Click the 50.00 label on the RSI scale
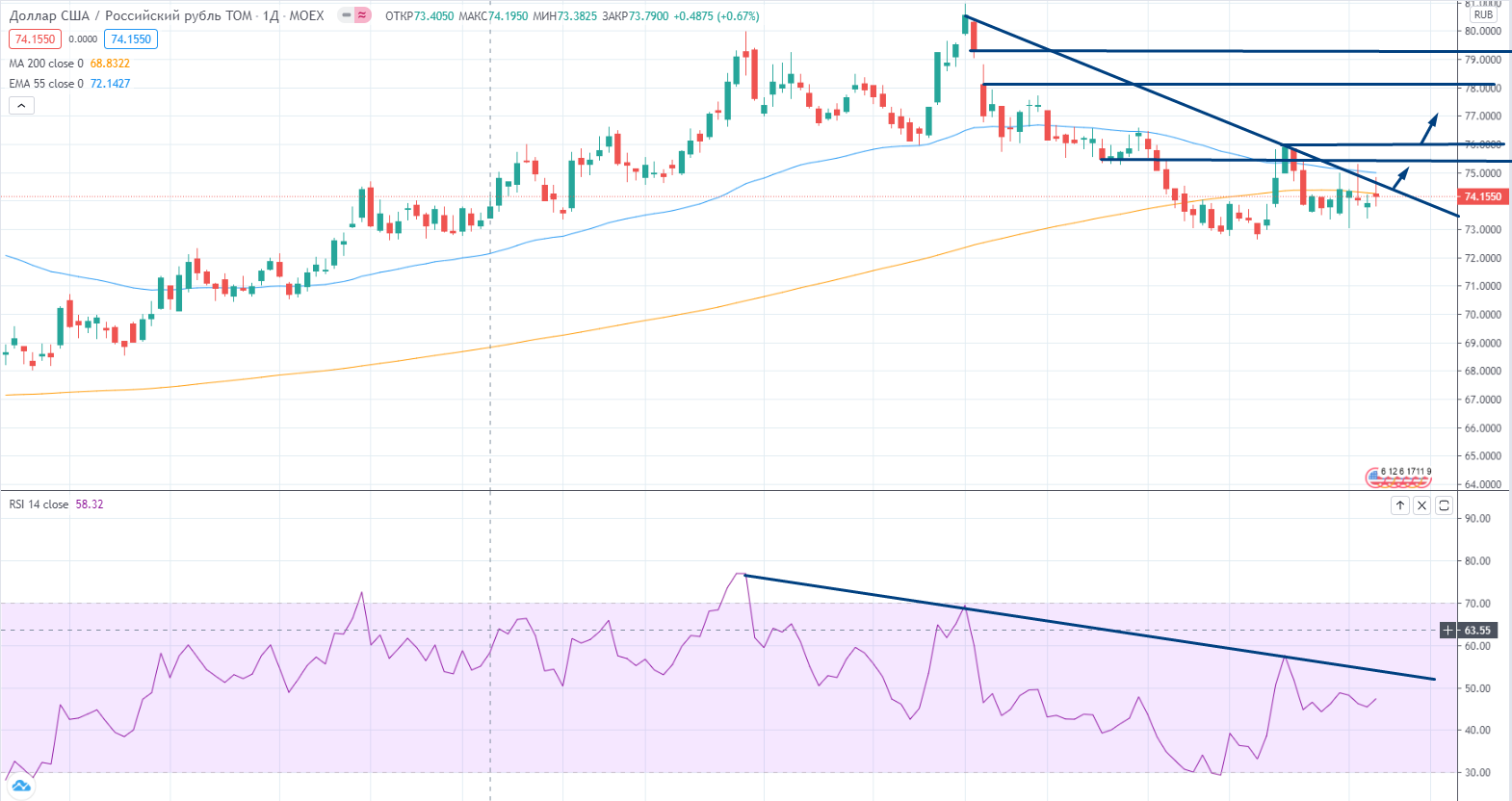The height and width of the screenshot is (801, 1512). (1477, 688)
